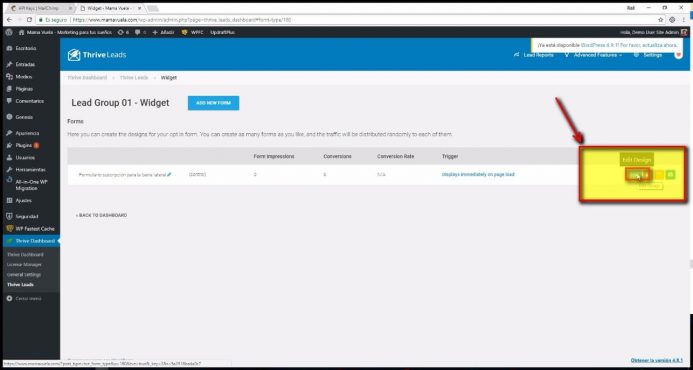Screen dimensions: 693x370
Task: Open WP Fastest Cache menu item
Action: (30, 229)
